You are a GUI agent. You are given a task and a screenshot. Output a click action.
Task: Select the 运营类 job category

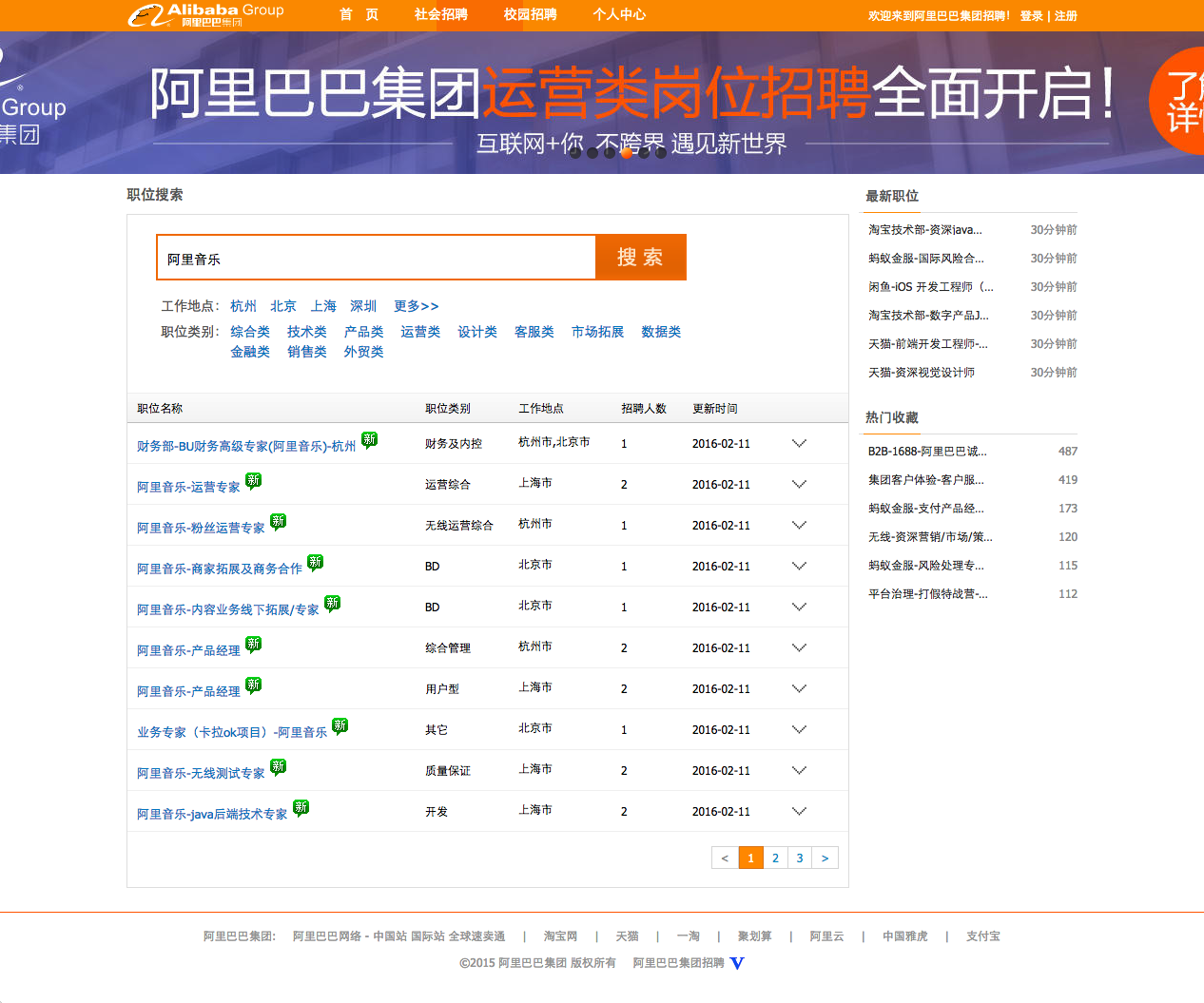pyautogui.click(x=420, y=332)
